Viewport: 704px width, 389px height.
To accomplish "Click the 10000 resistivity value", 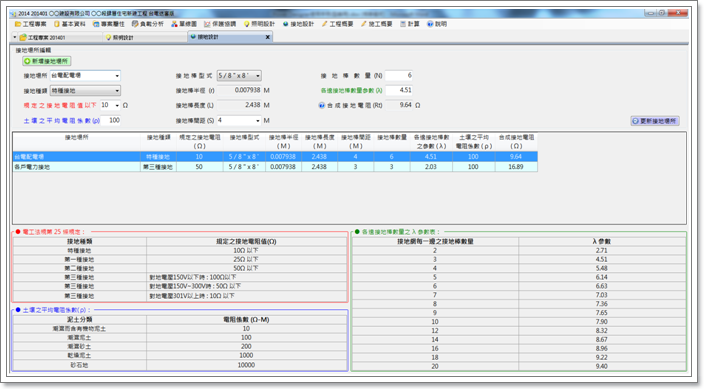I will (246, 365).
